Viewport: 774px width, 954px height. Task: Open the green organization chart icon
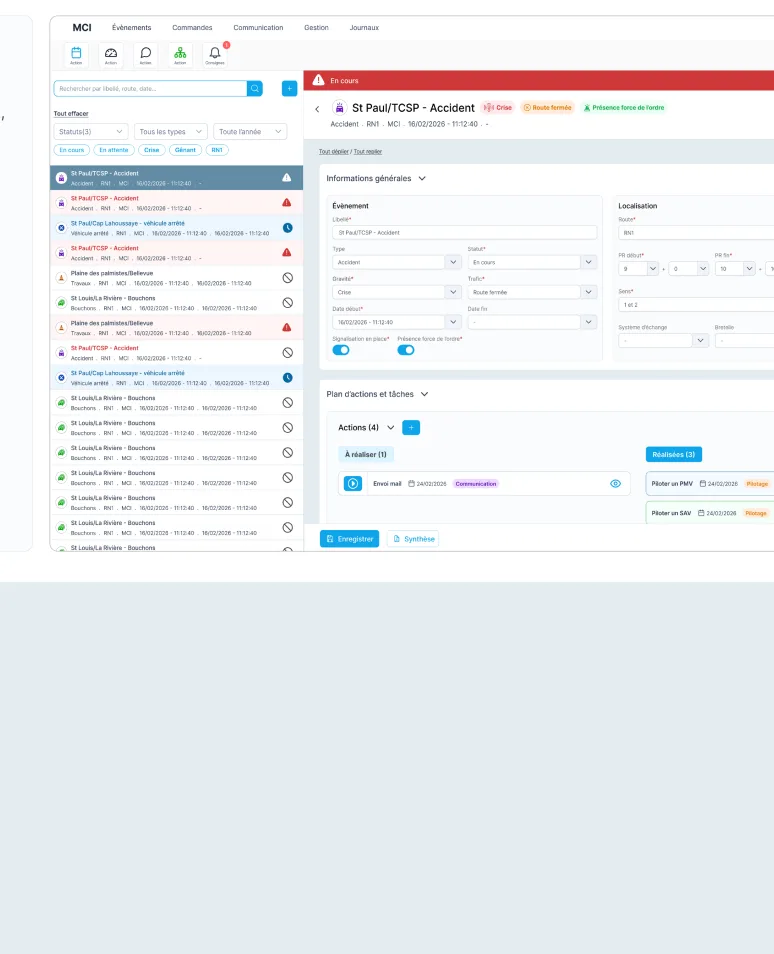tap(180, 54)
